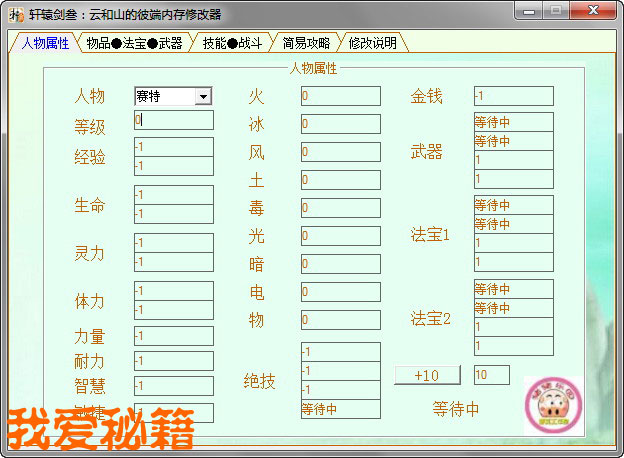Click the app icon in title bar
The image size is (624, 458).
pos(16,14)
